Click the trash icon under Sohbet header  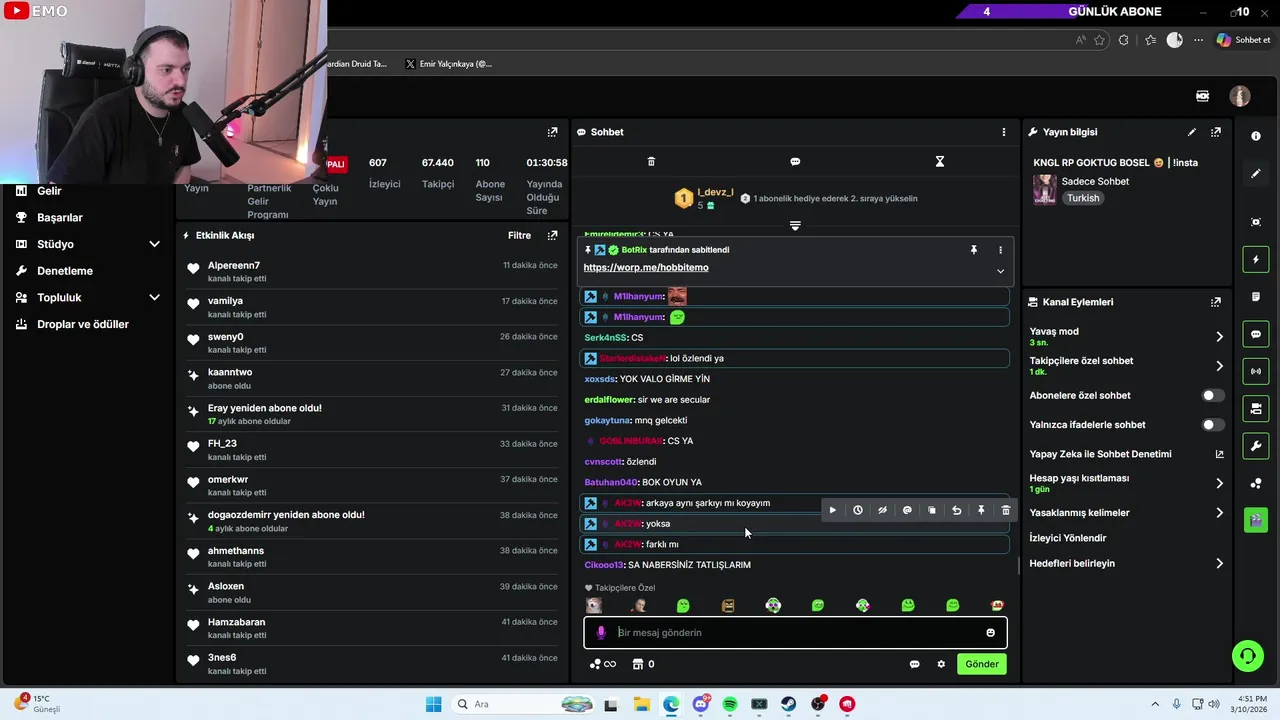tap(651, 161)
